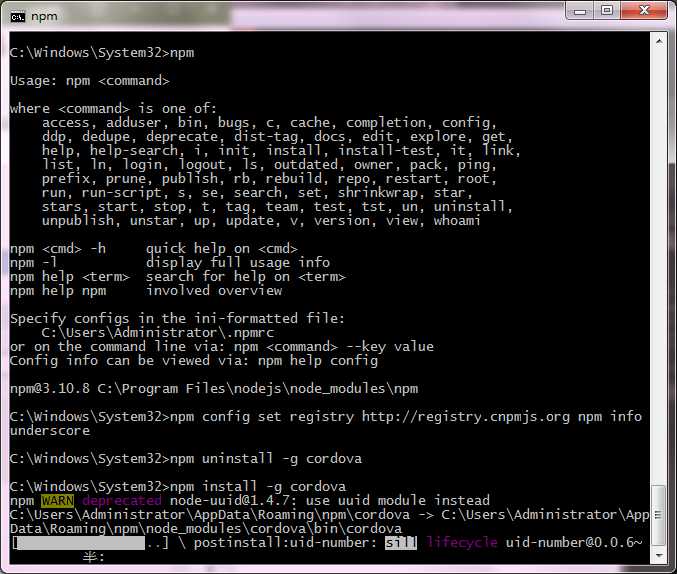
Task: Click 'uid-number@0.0.6~' text
Action: click(574, 543)
